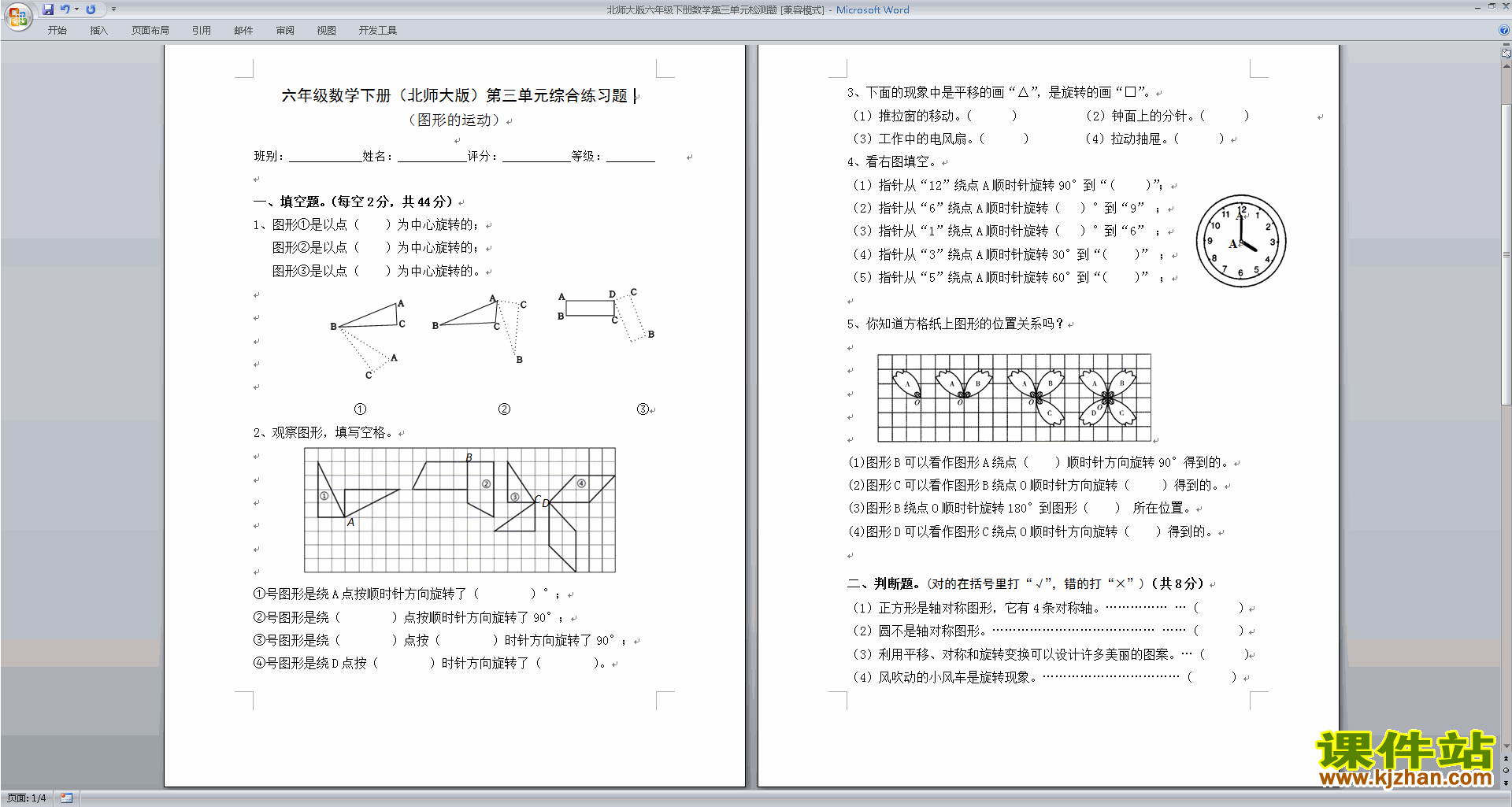
Task: Select the clock face picture
Action: (x=1241, y=241)
